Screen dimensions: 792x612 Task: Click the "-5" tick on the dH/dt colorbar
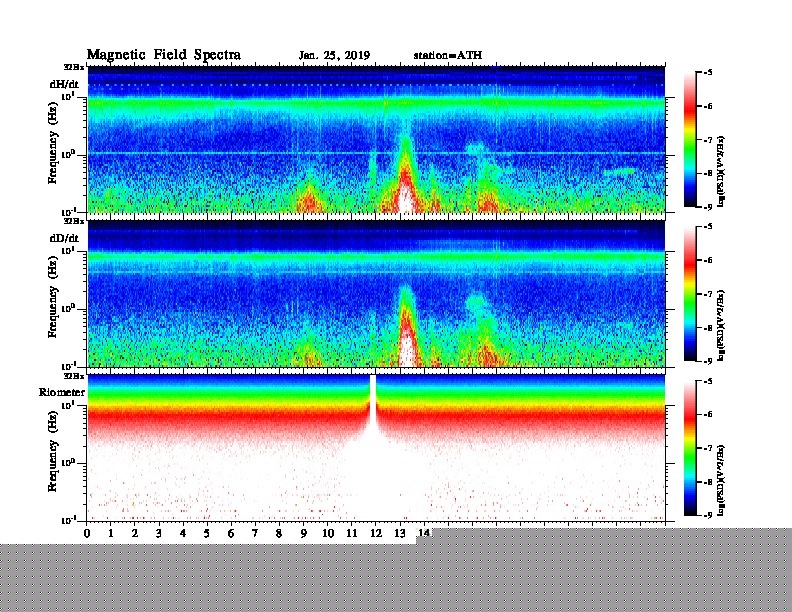pos(708,73)
